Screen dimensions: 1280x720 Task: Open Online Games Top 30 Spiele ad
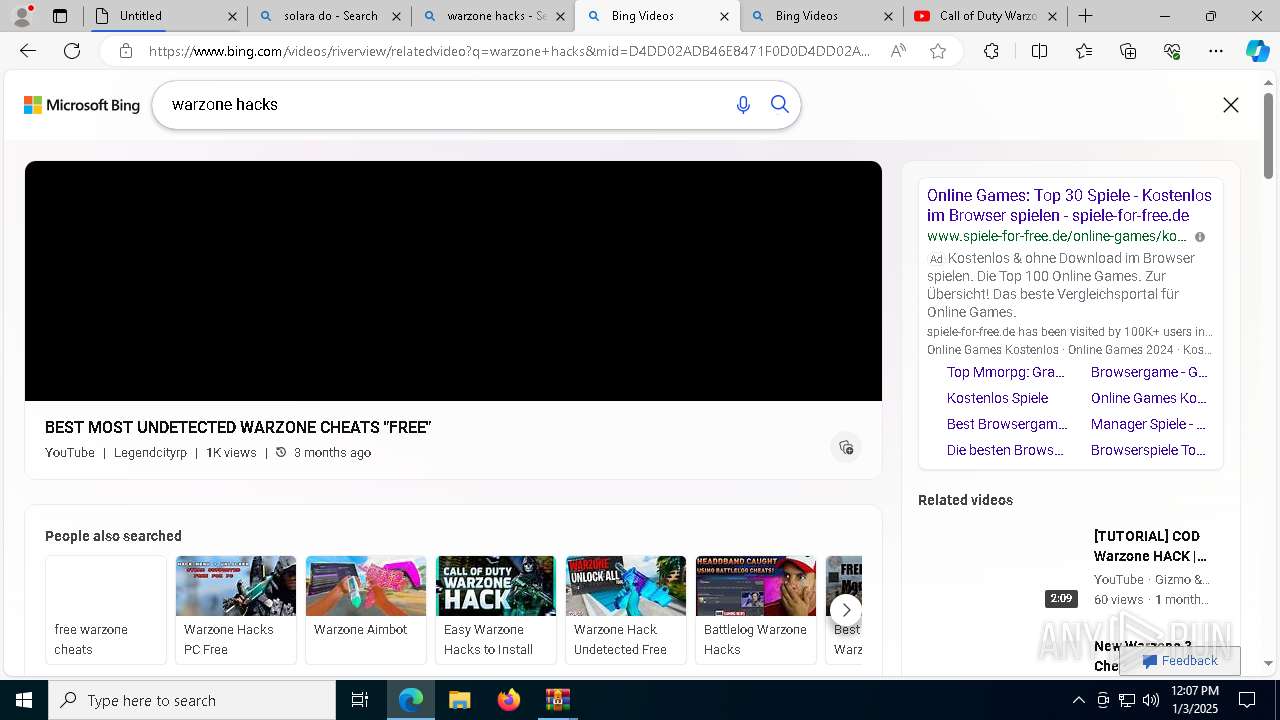[1069, 205]
